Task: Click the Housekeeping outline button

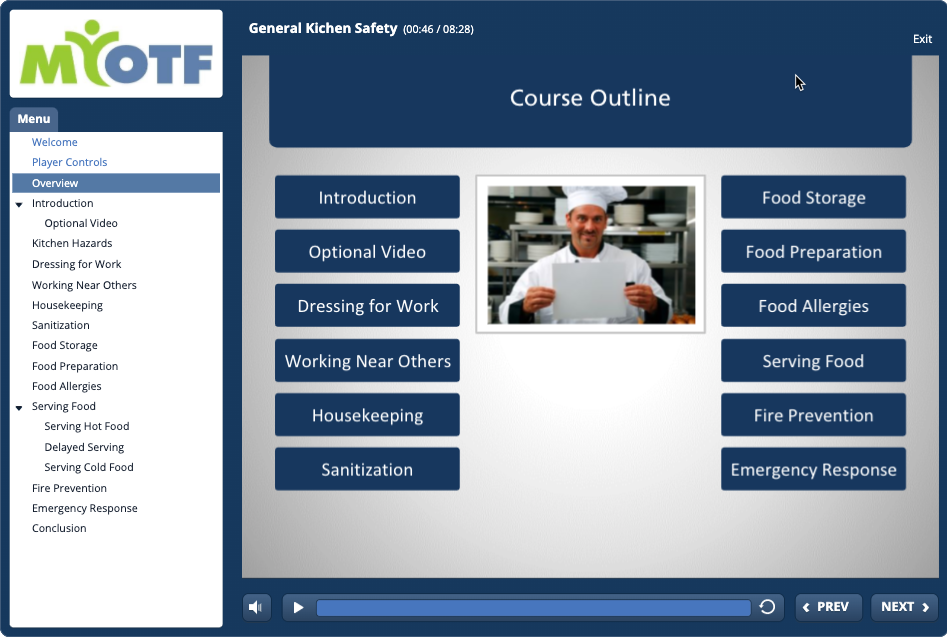Action: pos(367,415)
